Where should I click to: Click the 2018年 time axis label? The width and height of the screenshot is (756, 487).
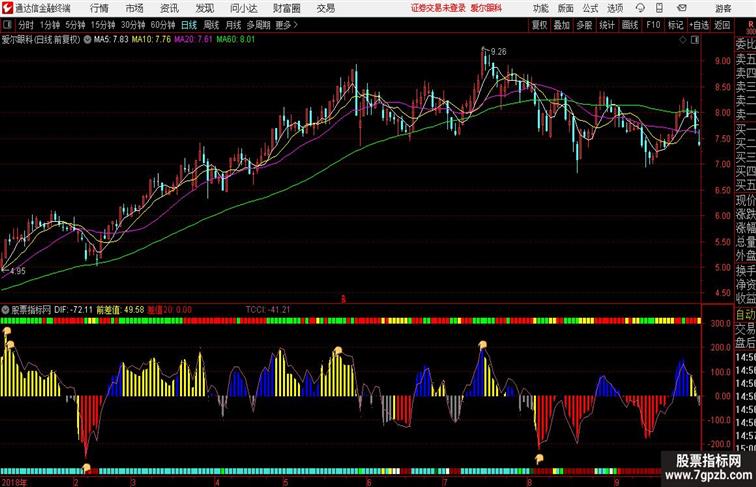(x=14, y=482)
